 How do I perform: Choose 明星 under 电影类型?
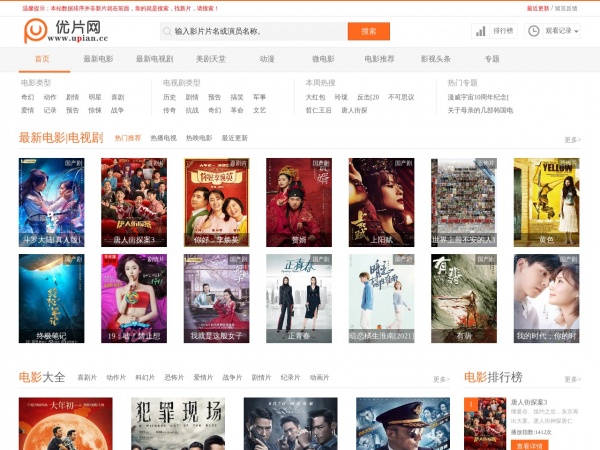[95, 97]
